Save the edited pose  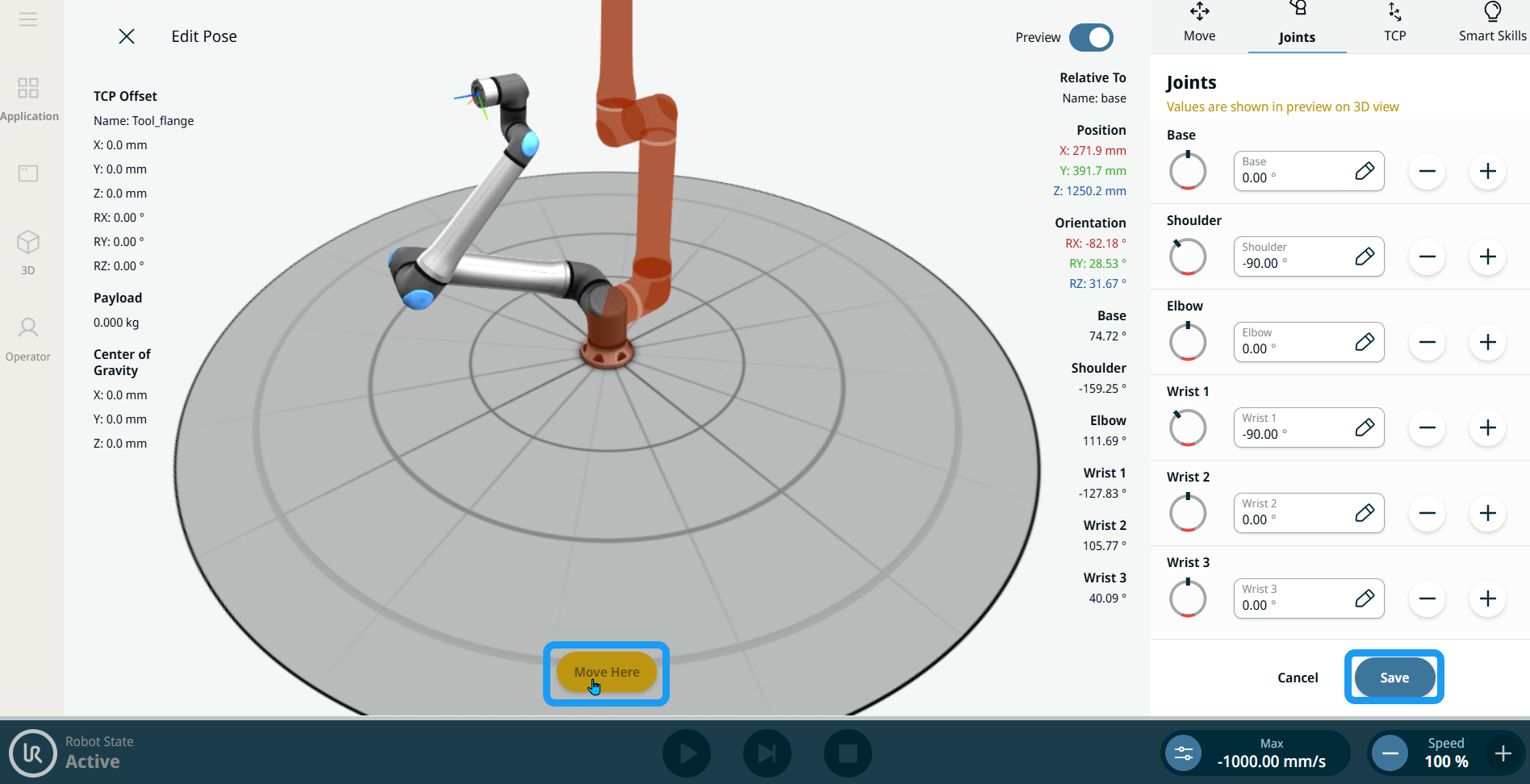[x=1394, y=678]
